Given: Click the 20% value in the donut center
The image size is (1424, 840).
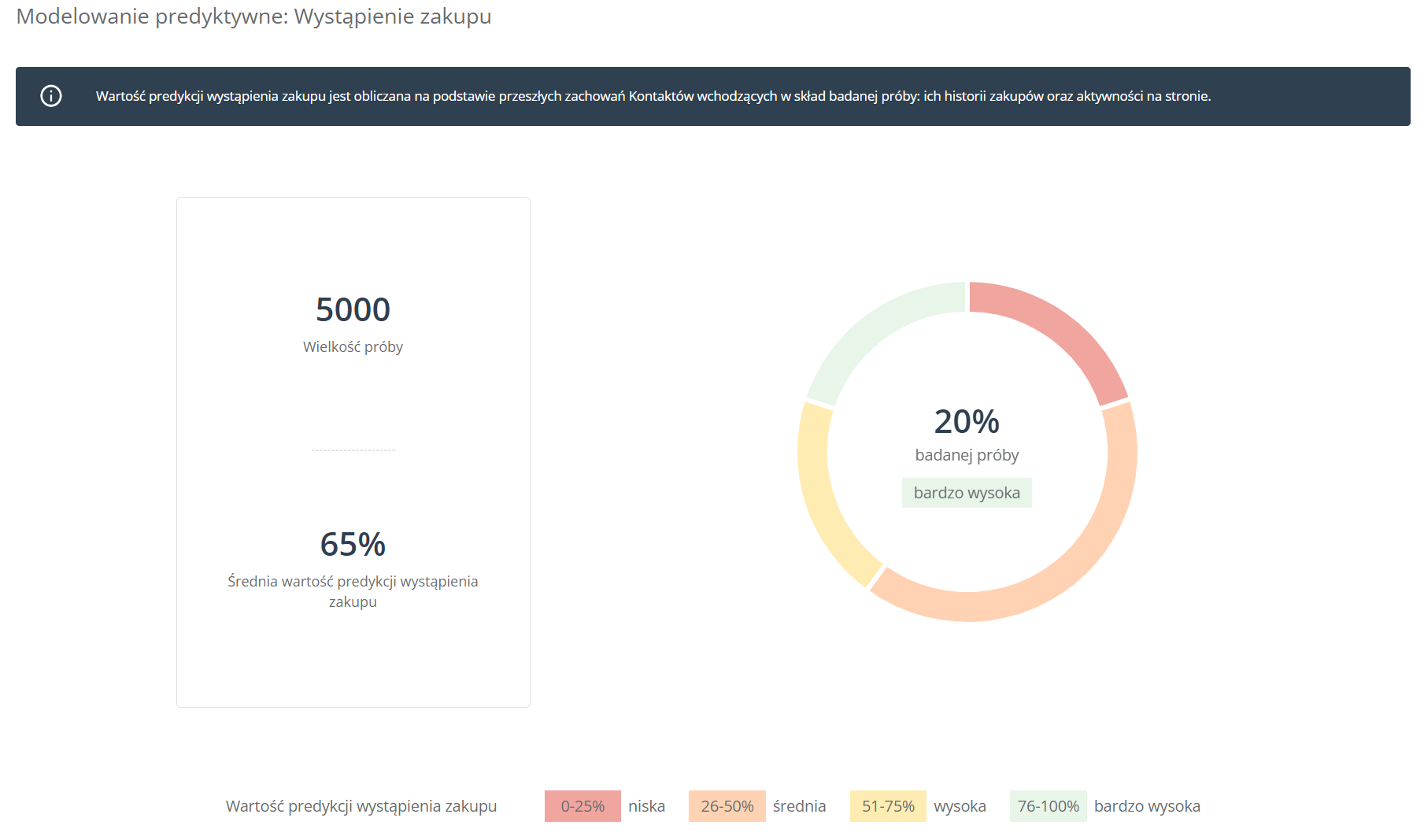Looking at the screenshot, I should (x=967, y=421).
